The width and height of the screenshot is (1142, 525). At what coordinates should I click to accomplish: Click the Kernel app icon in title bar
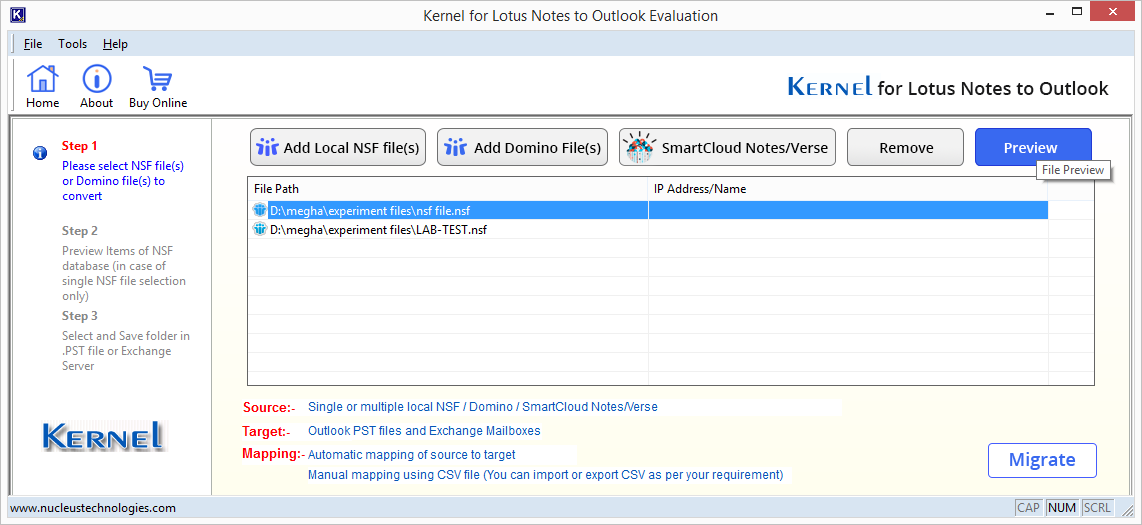coord(20,15)
